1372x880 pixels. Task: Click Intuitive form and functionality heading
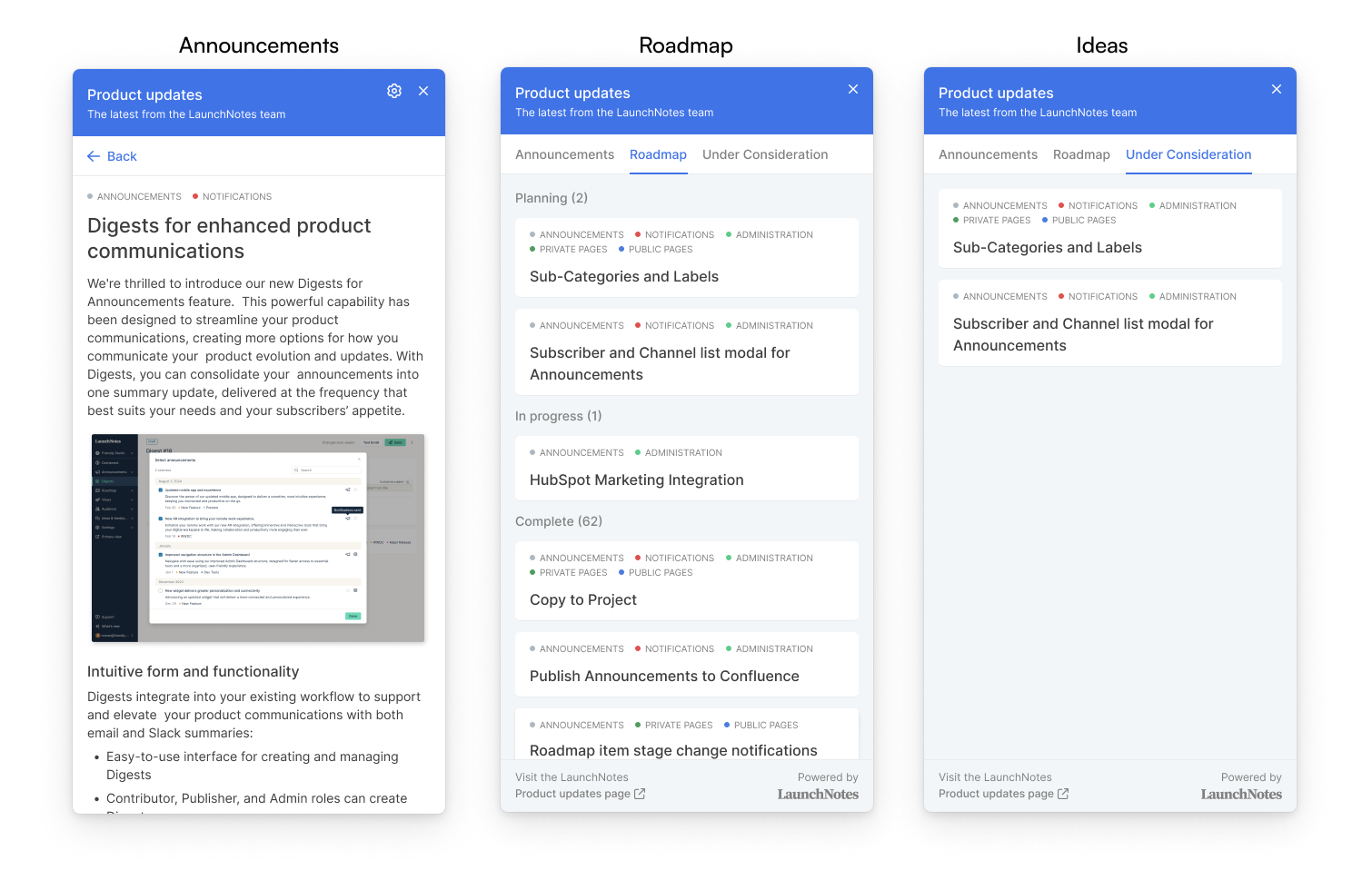193,671
